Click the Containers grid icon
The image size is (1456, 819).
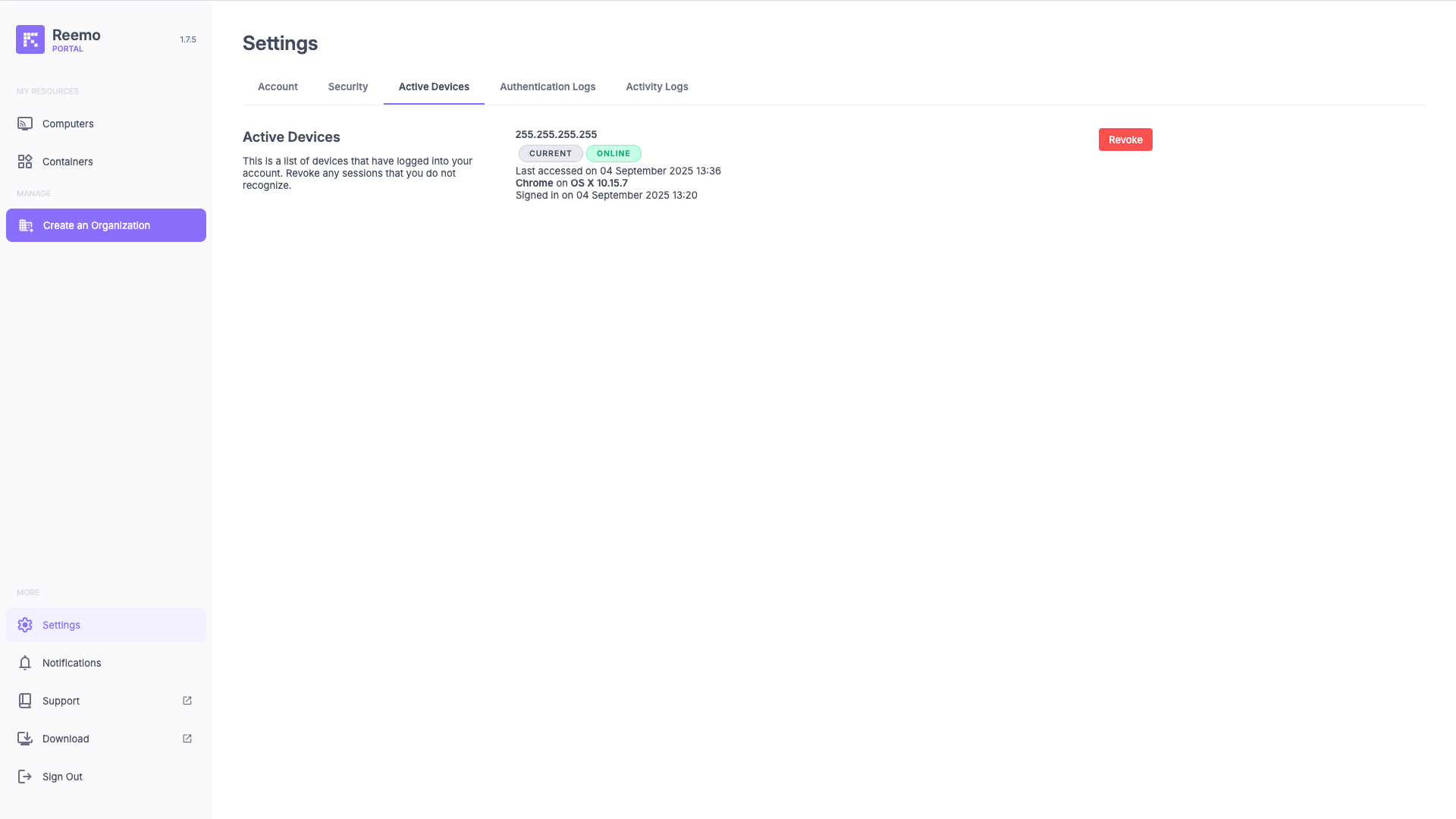(x=25, y=162)
